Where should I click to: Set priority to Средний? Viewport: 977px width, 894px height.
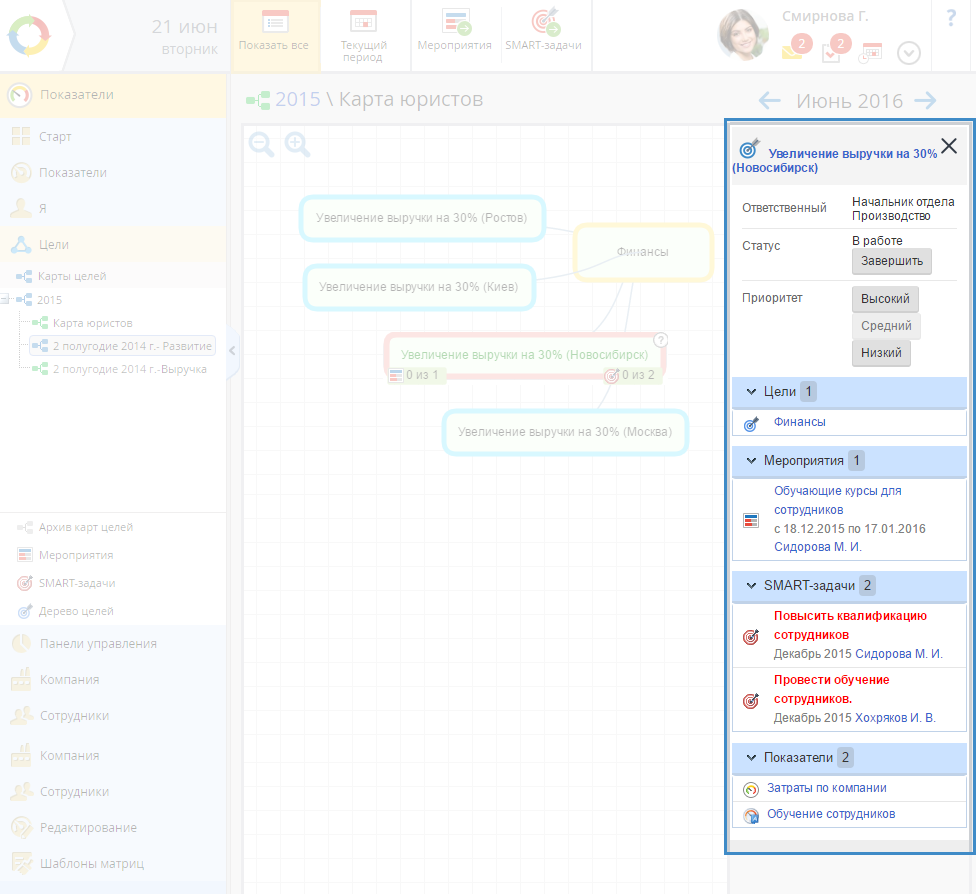pos(886,326)
